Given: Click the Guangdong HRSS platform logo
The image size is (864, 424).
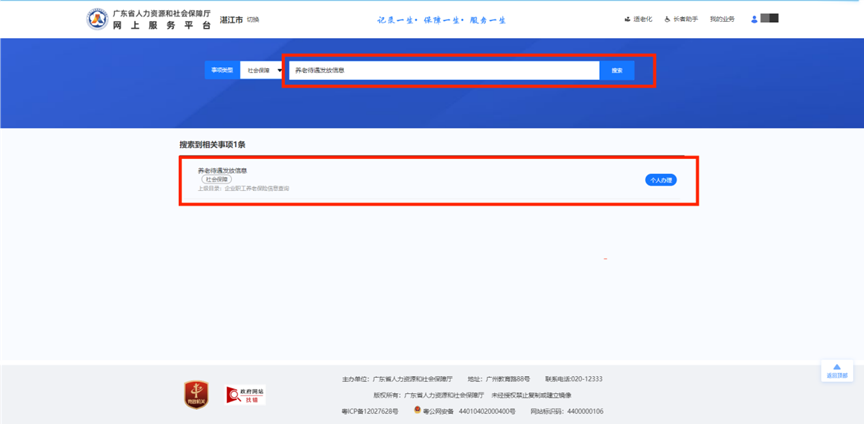Looking at the screenshot, I should click(x=97, y=19).
